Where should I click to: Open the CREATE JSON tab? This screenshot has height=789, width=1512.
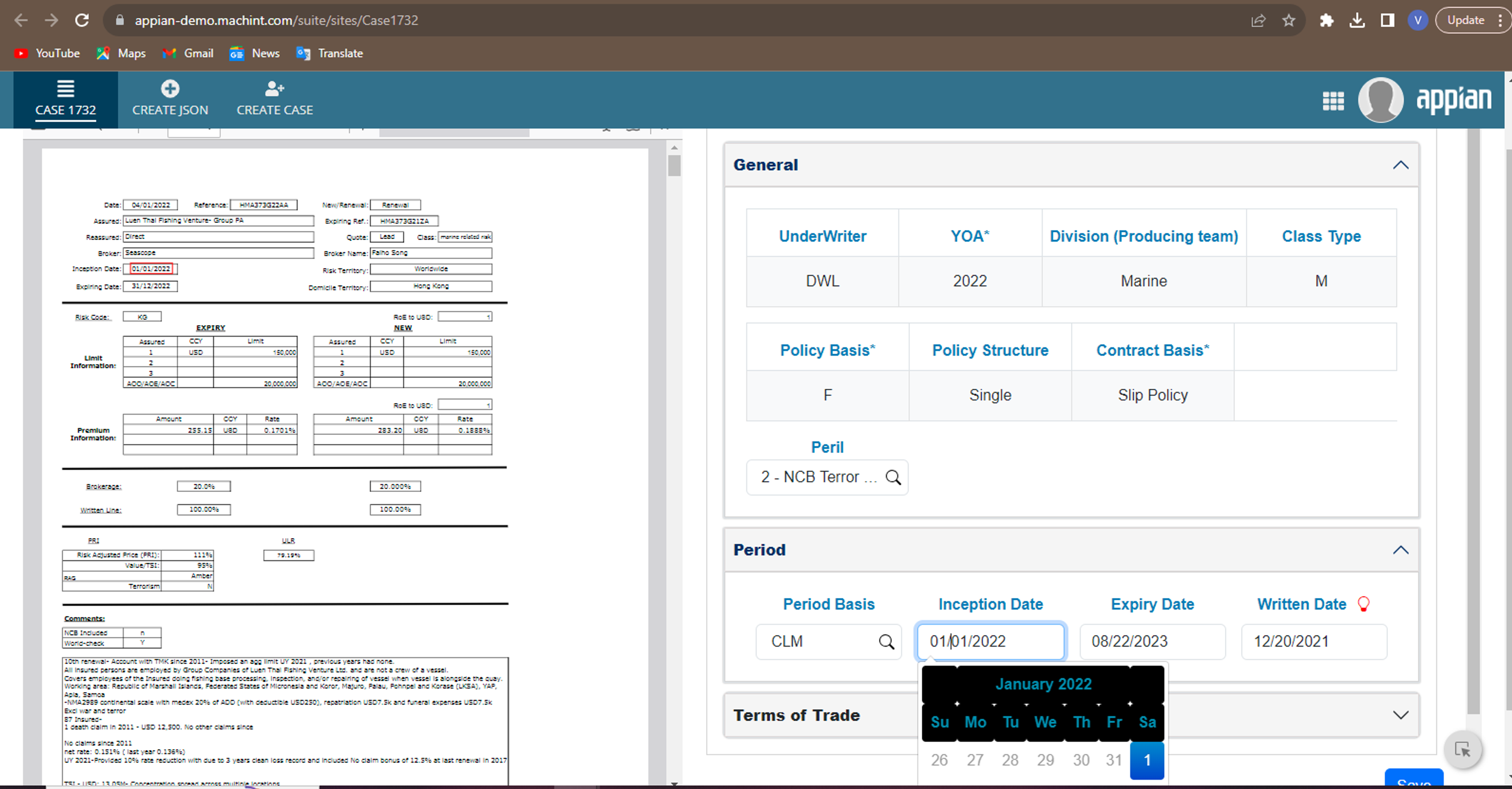pos(170,99)
